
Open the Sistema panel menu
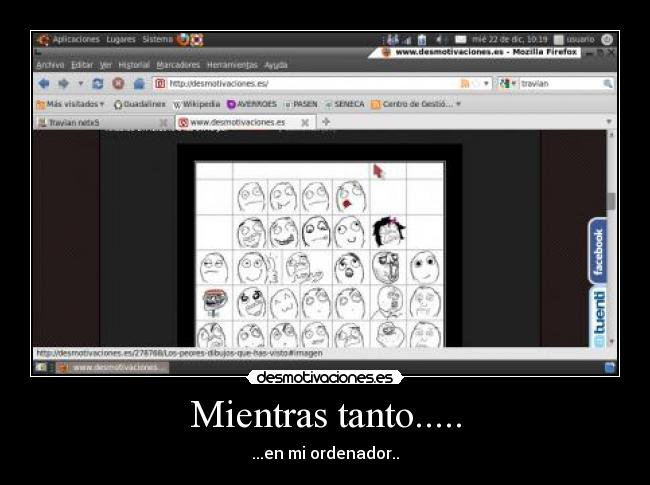coord(157,39)
